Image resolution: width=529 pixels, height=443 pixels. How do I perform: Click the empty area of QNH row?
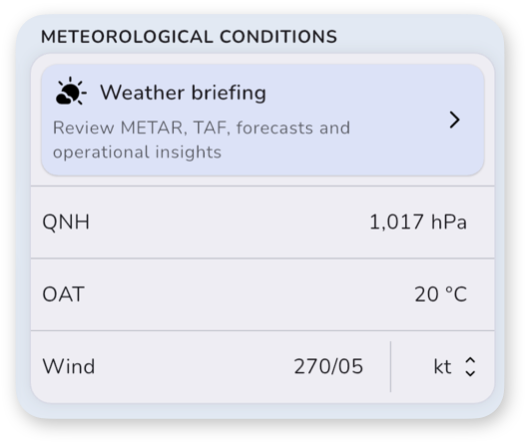229,222
